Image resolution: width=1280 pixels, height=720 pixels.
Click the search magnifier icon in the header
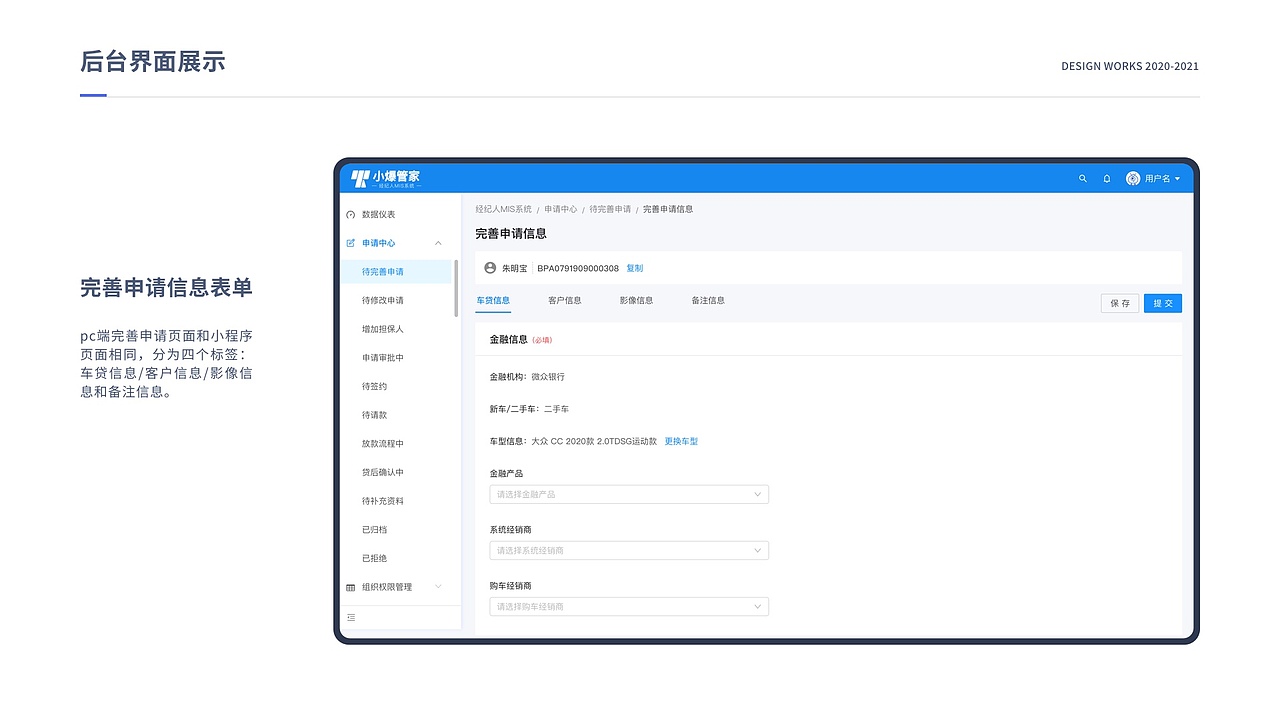tap(1082, 178)
